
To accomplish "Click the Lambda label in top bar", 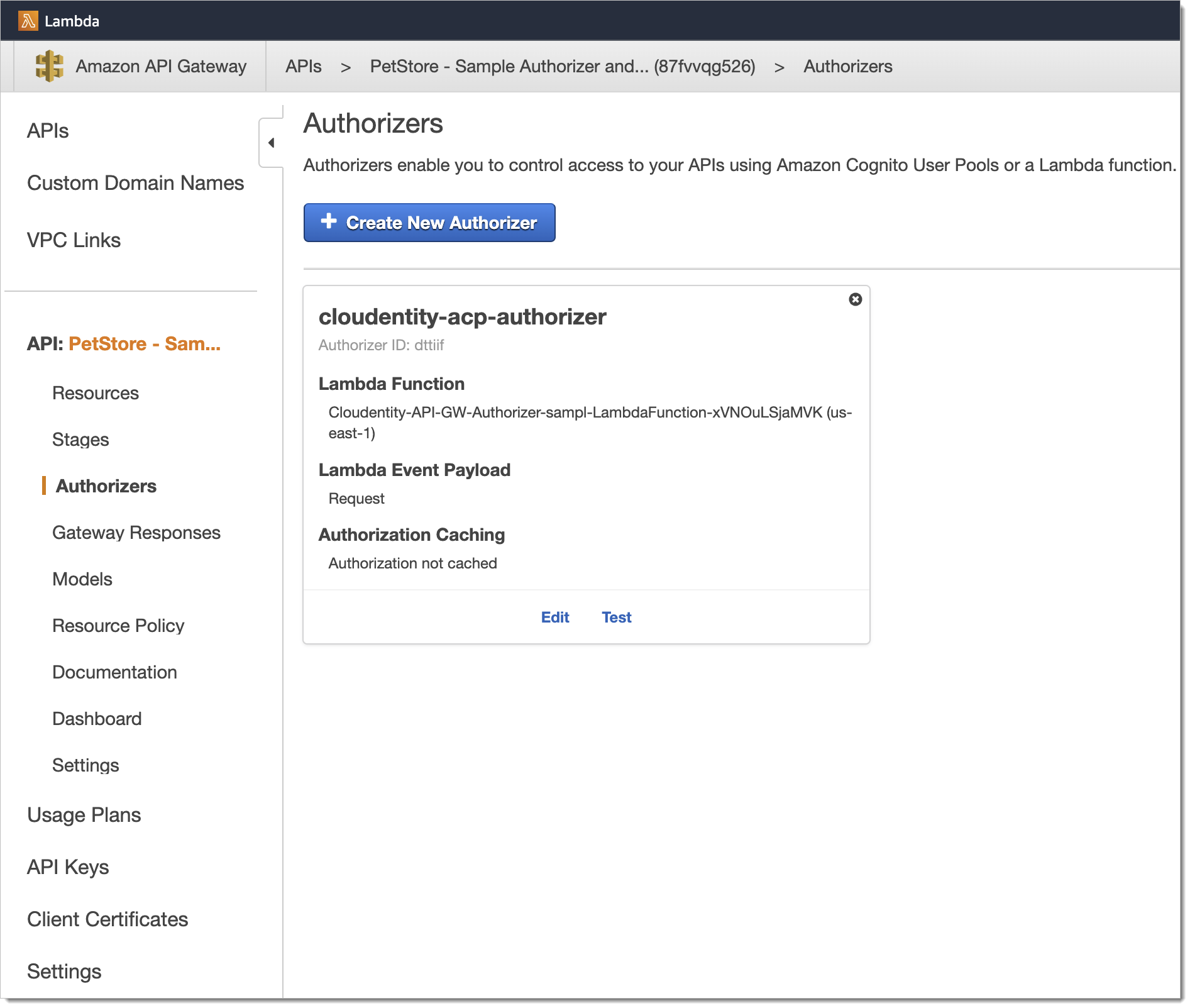I will pos(72,21).
